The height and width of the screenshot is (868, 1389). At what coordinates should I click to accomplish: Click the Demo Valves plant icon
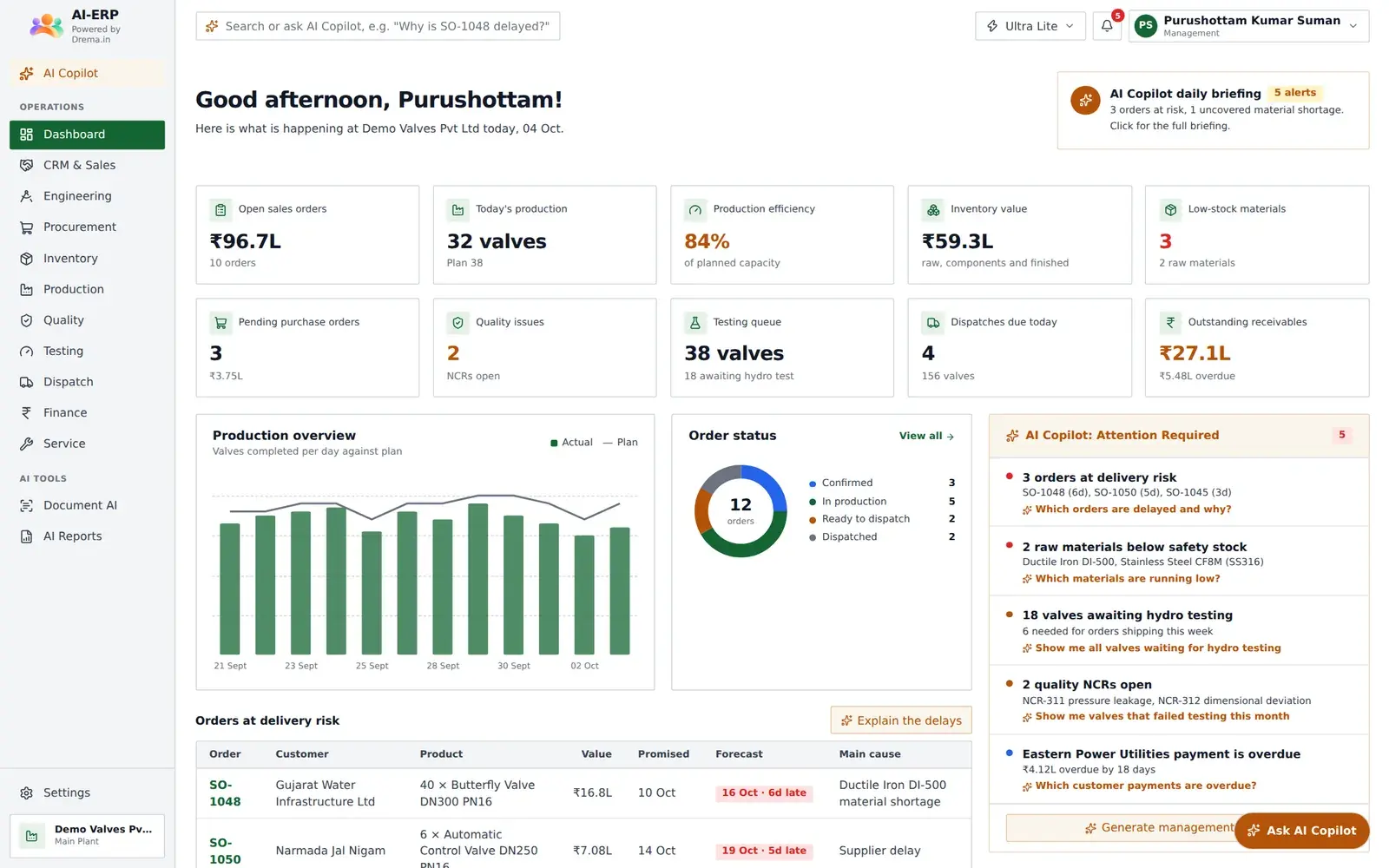click(x=31, y=836)
